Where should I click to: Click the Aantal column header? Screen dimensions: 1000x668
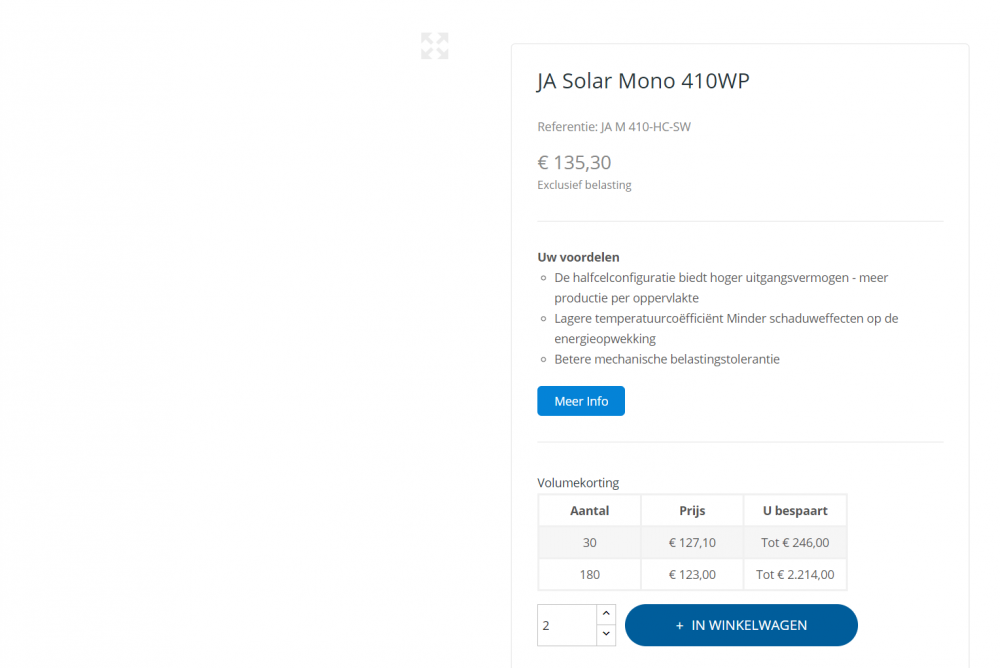589,510
